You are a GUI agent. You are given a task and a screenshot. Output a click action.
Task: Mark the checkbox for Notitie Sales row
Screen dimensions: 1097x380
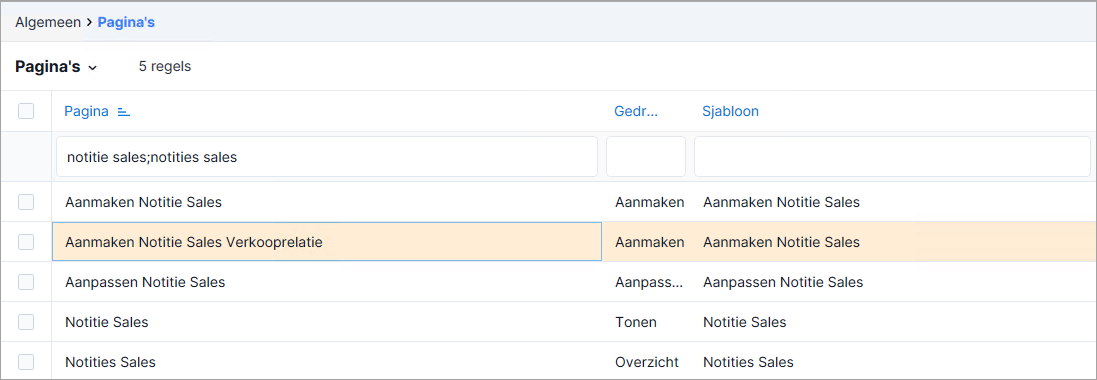pos(26,322)
